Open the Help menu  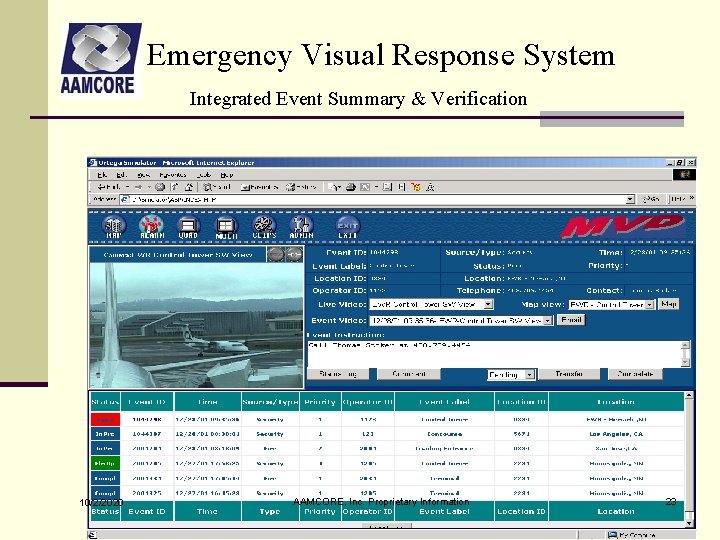click(x=226, y=175)
